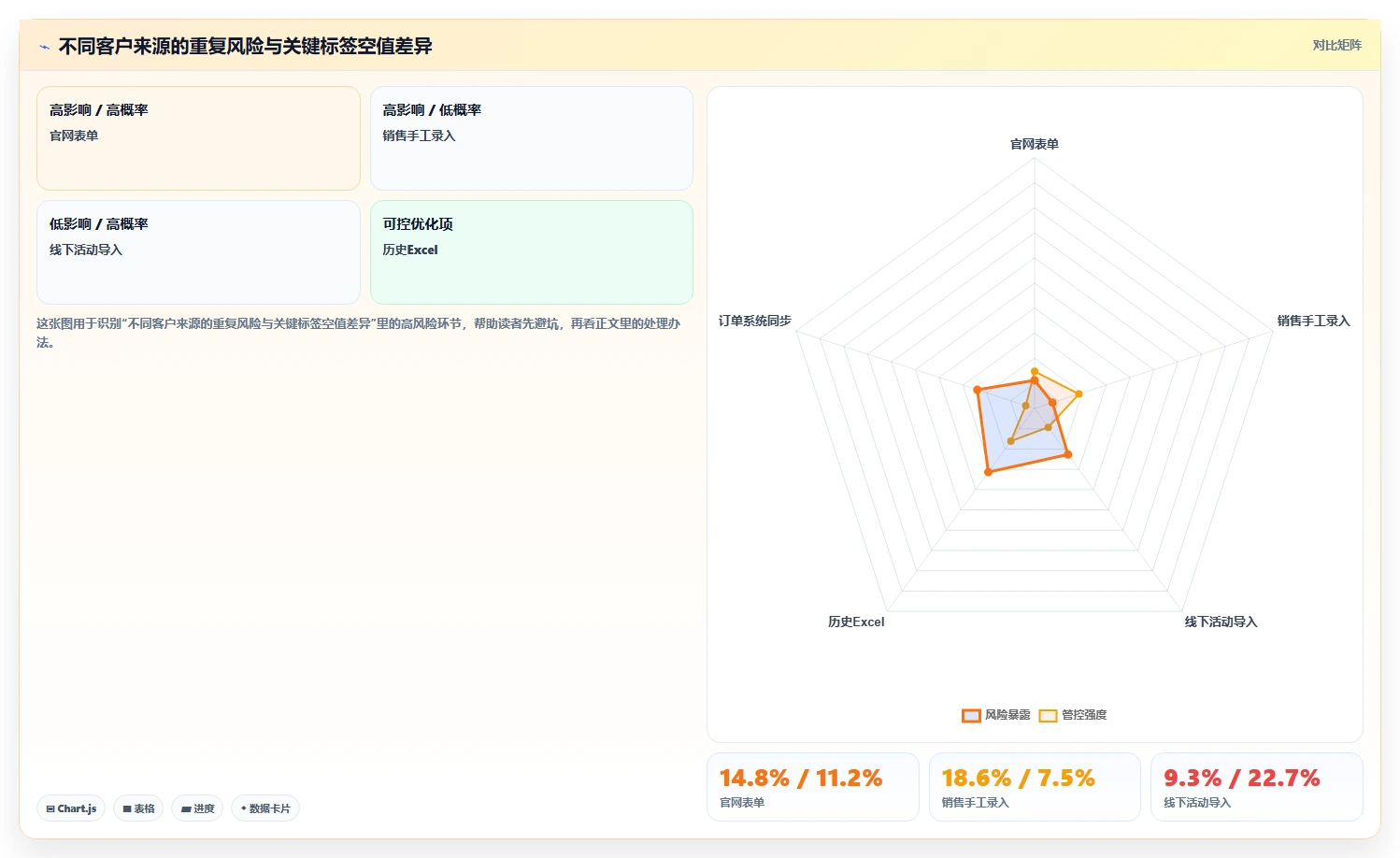Viewport: 1400px width, 858px height.
Task: Click the Chart.js tag chip
Action: (71, 808)
